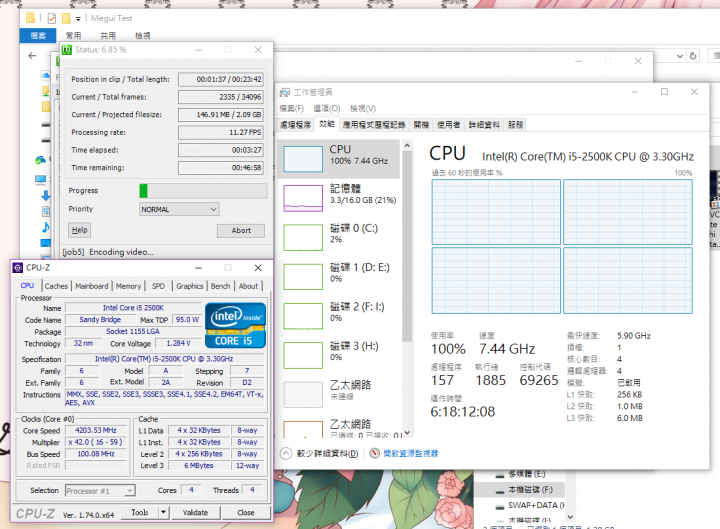Click the Downloads arrow icon in navigation pane
Image resolution: width=720 pixels, height=529 pixels.
click(45, 195)
